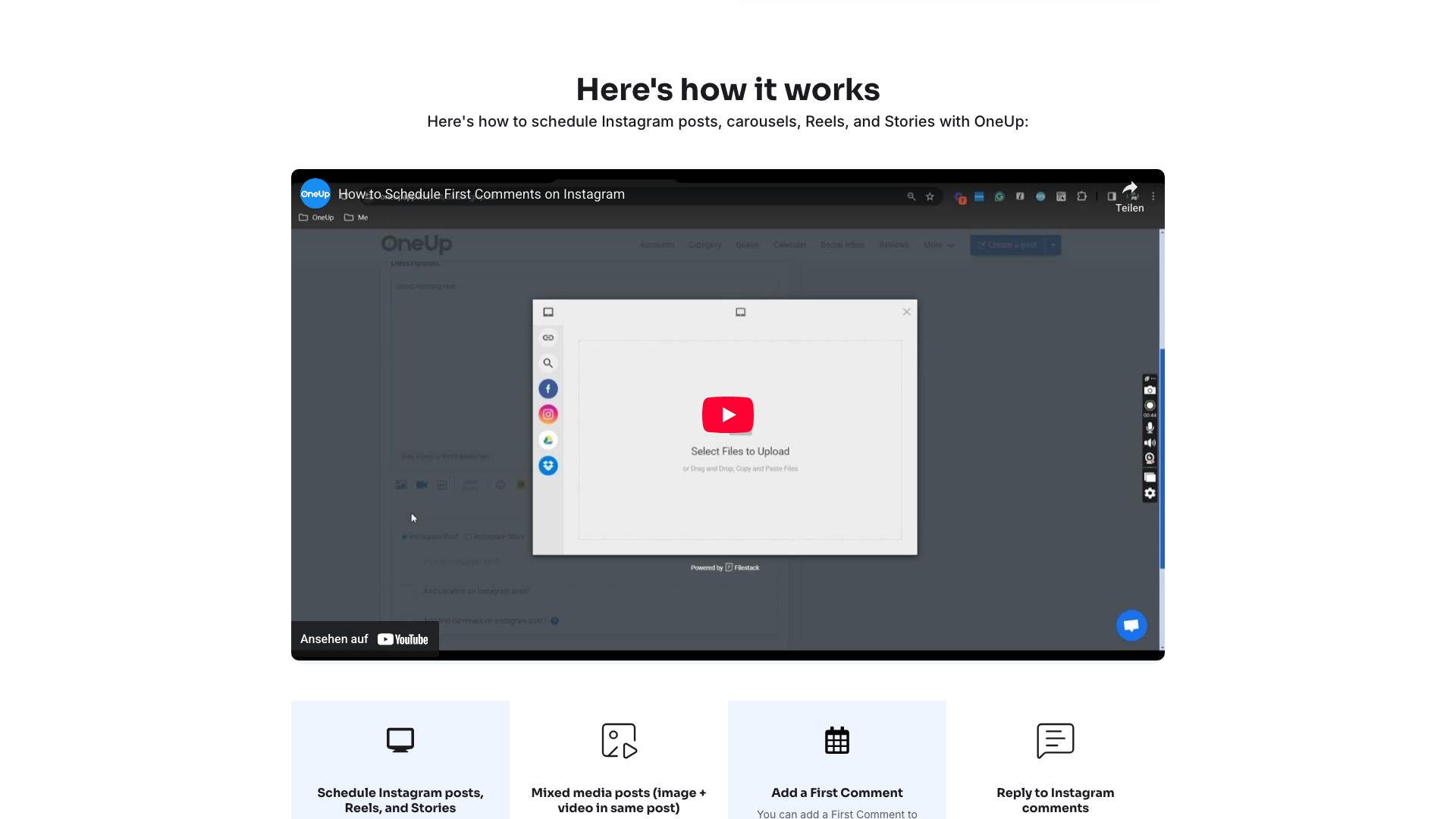Choose Google Drive as the upload source

coord(548,439)
